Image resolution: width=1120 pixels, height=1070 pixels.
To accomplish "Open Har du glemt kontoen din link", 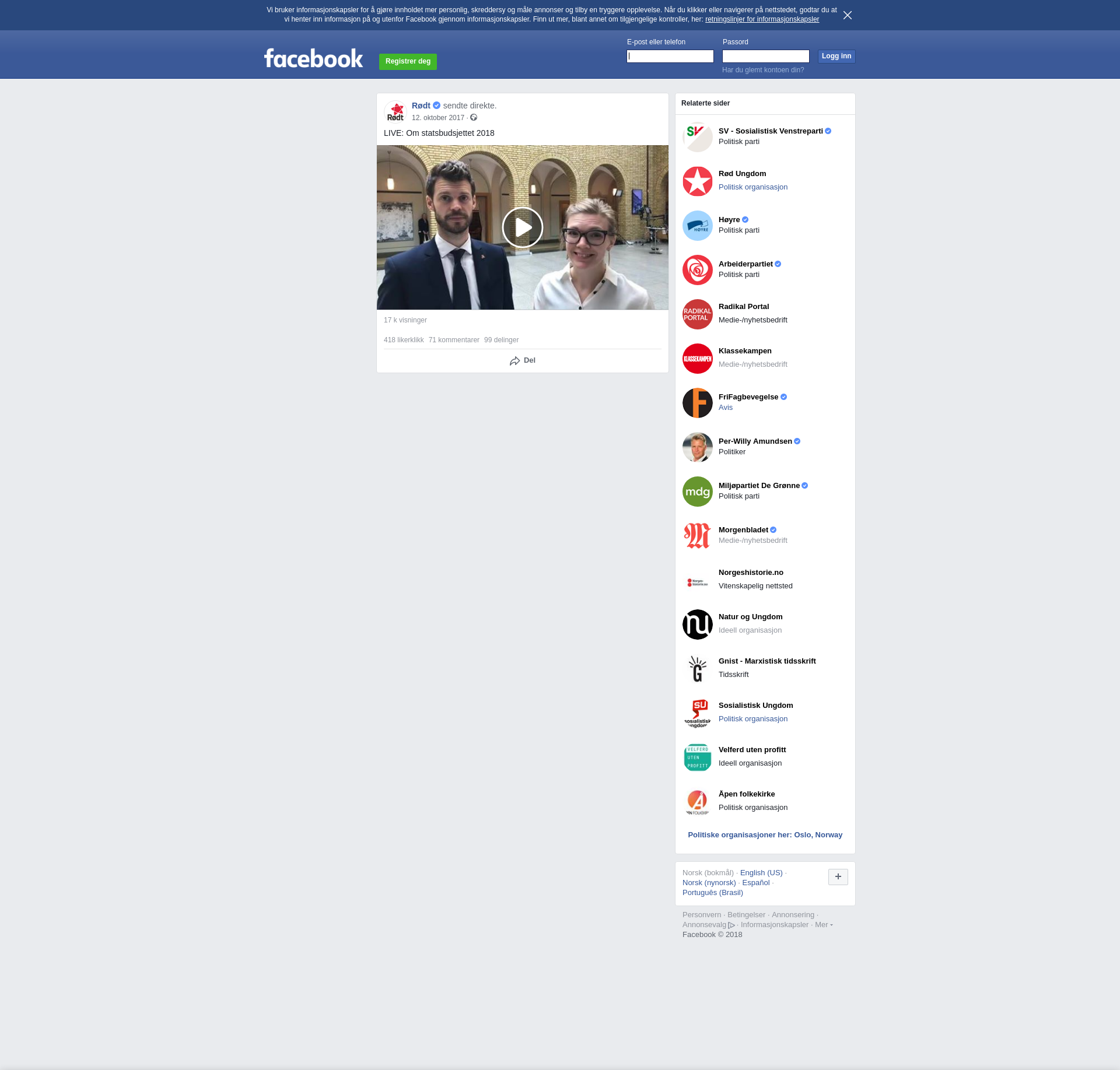I will [x=762, y=70].
